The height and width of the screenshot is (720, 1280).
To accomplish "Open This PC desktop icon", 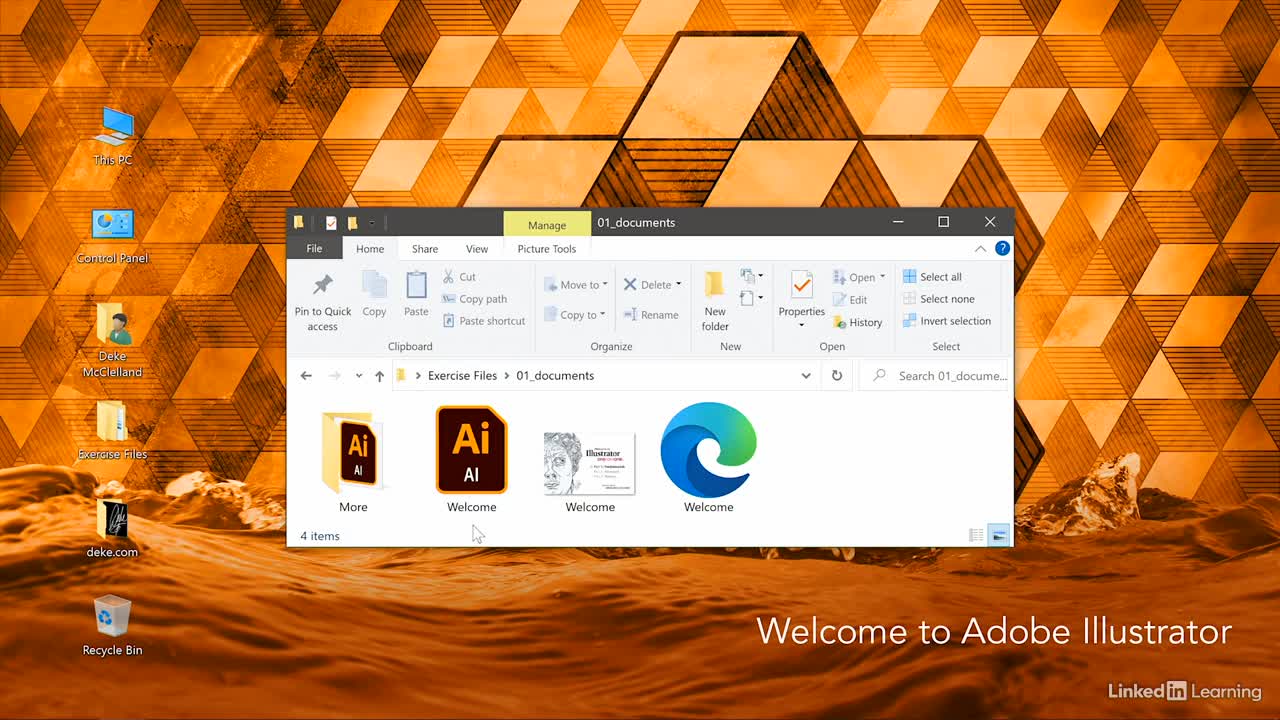I will click(112, 135).
